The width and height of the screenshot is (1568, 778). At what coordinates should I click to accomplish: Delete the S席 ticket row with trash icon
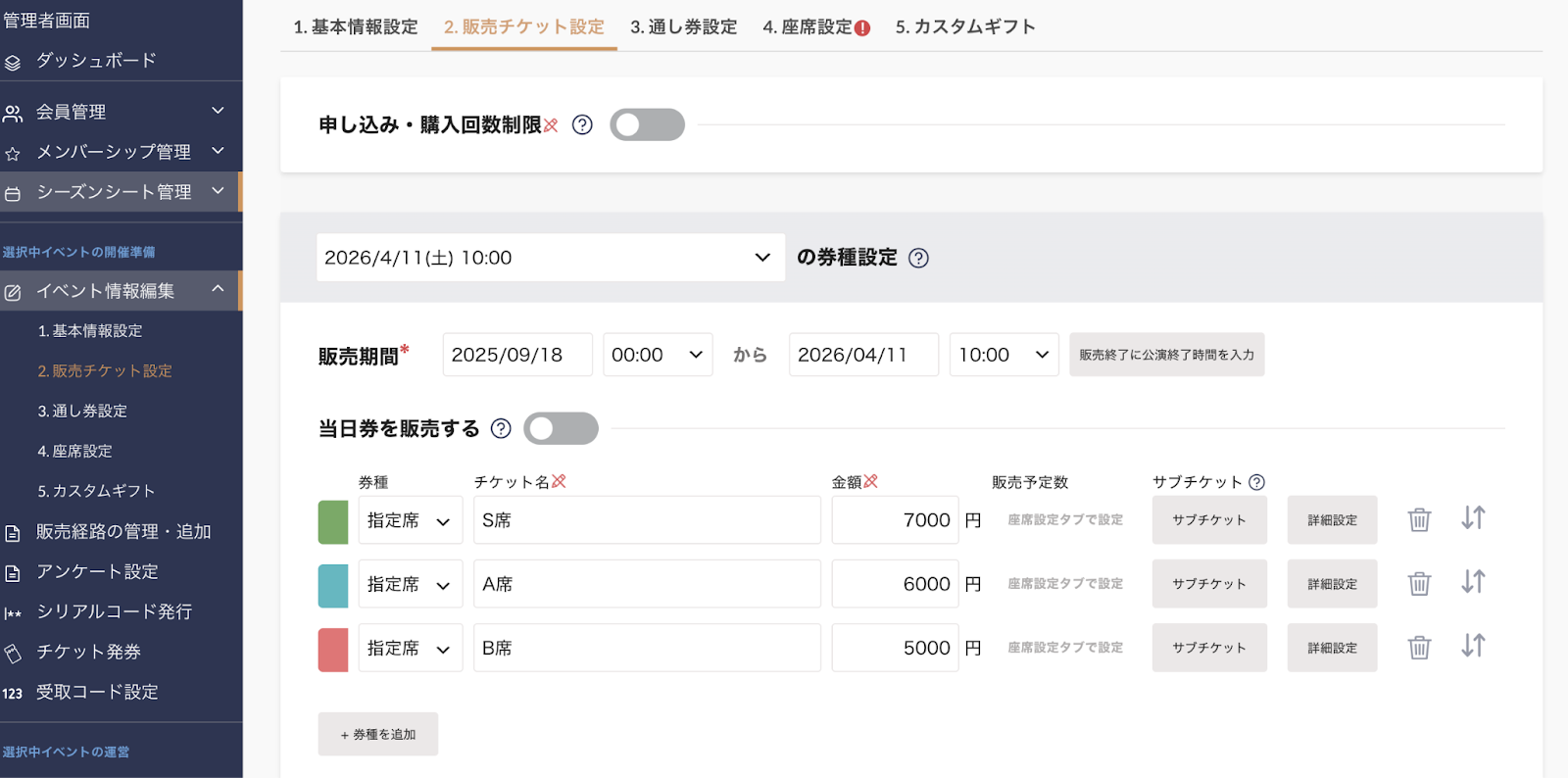coord(1419,520)
